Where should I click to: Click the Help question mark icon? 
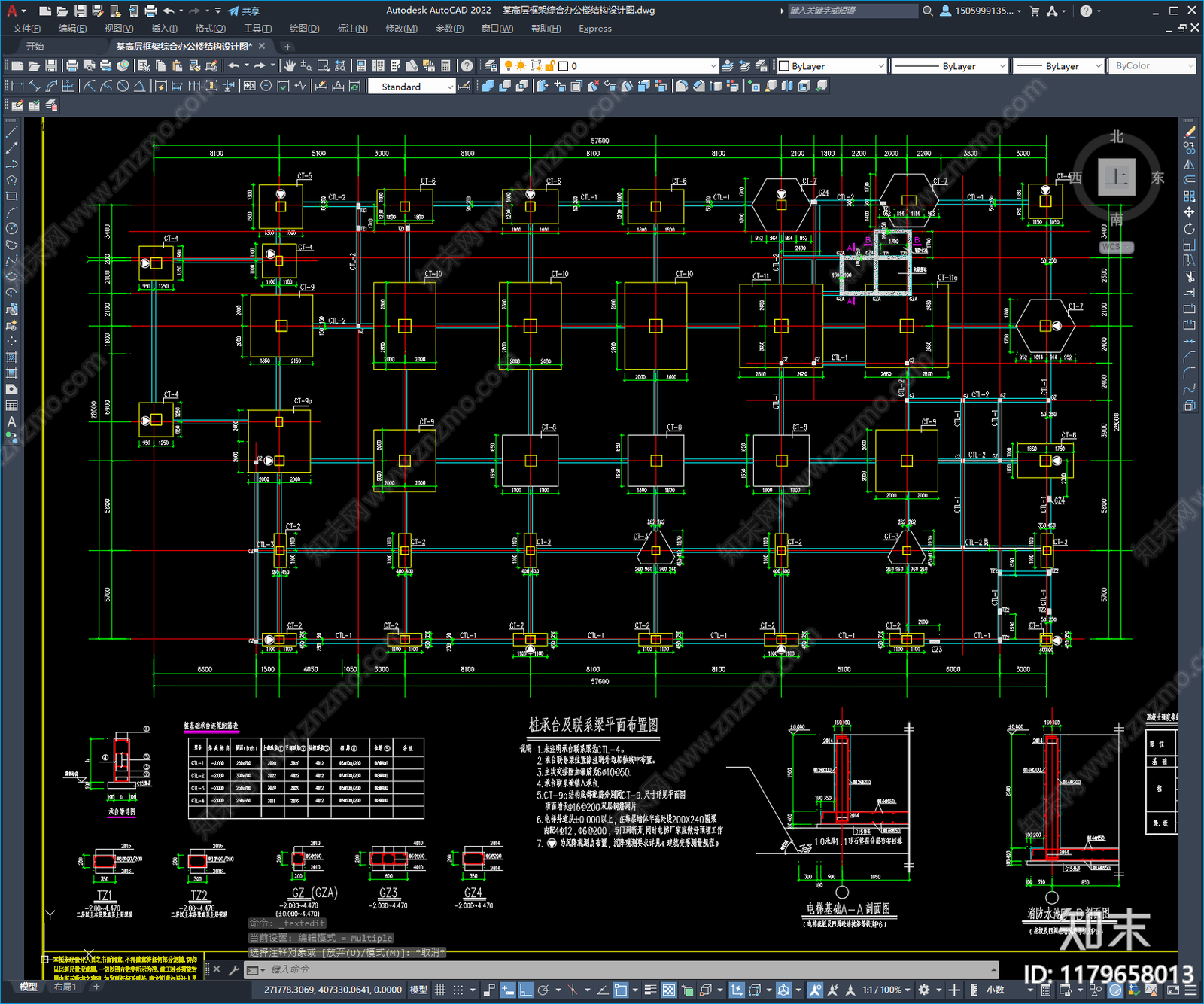[467, 66]
